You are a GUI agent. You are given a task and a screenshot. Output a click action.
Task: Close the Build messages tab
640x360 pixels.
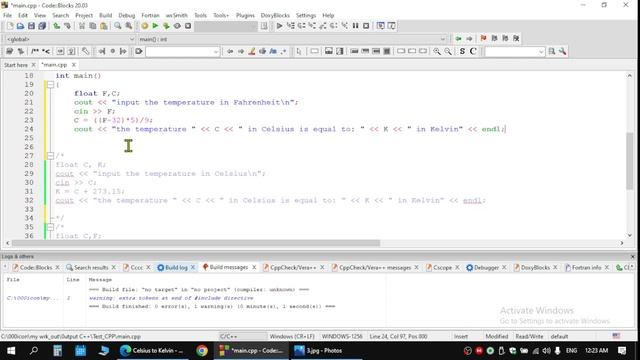point(254,267)
